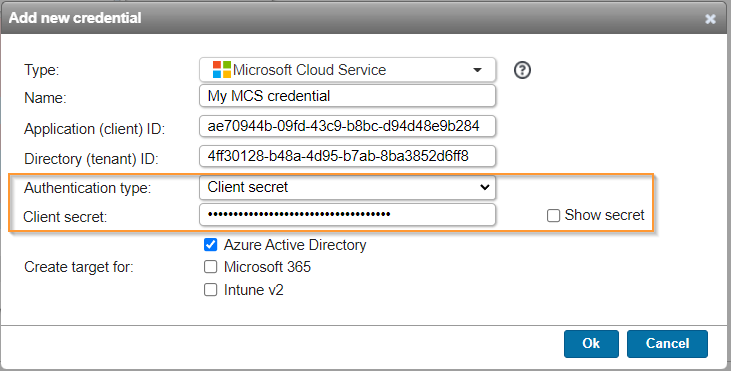Confirm with the Ok button
This screenshot has height=371, width=731.
point(591,344)
